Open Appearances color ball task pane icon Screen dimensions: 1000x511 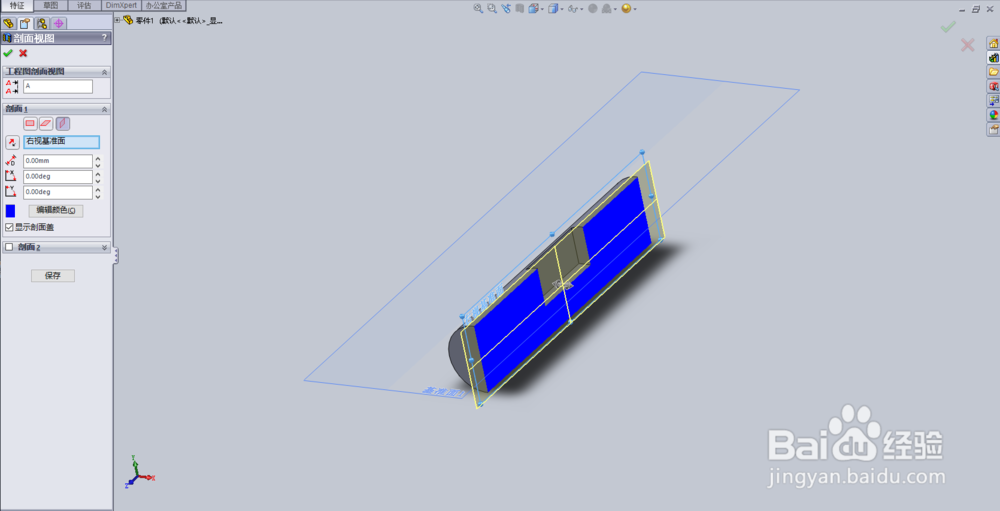(x=993, y=115)
